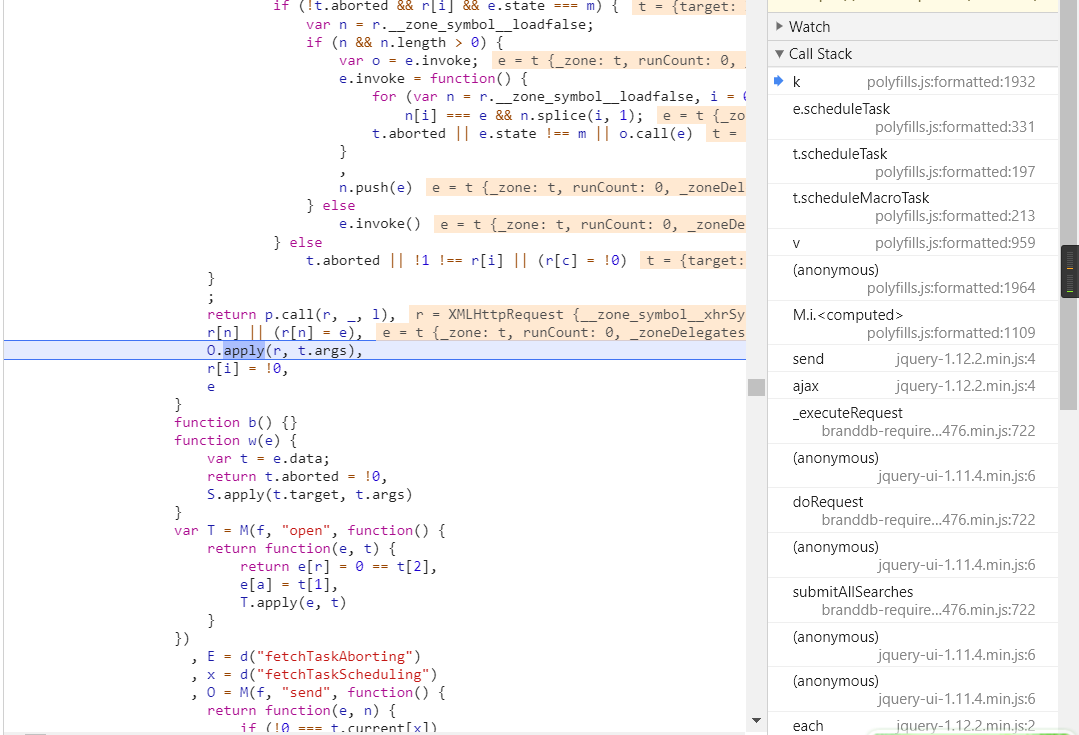Click scroll-down arrow of code pane
1079x735 pixels.
tap(755, 721)
